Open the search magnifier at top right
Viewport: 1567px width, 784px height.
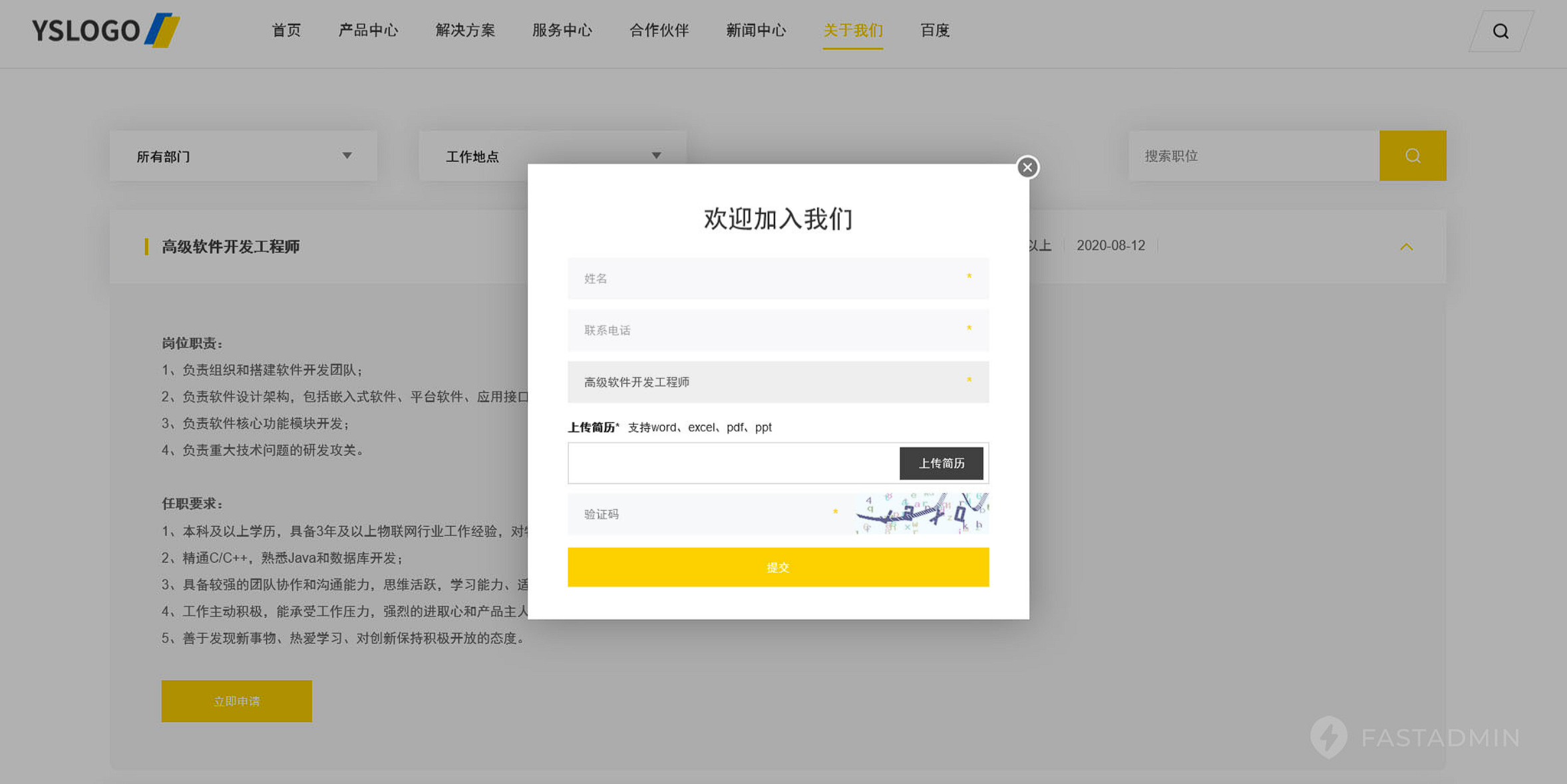tap(1500, 31)
